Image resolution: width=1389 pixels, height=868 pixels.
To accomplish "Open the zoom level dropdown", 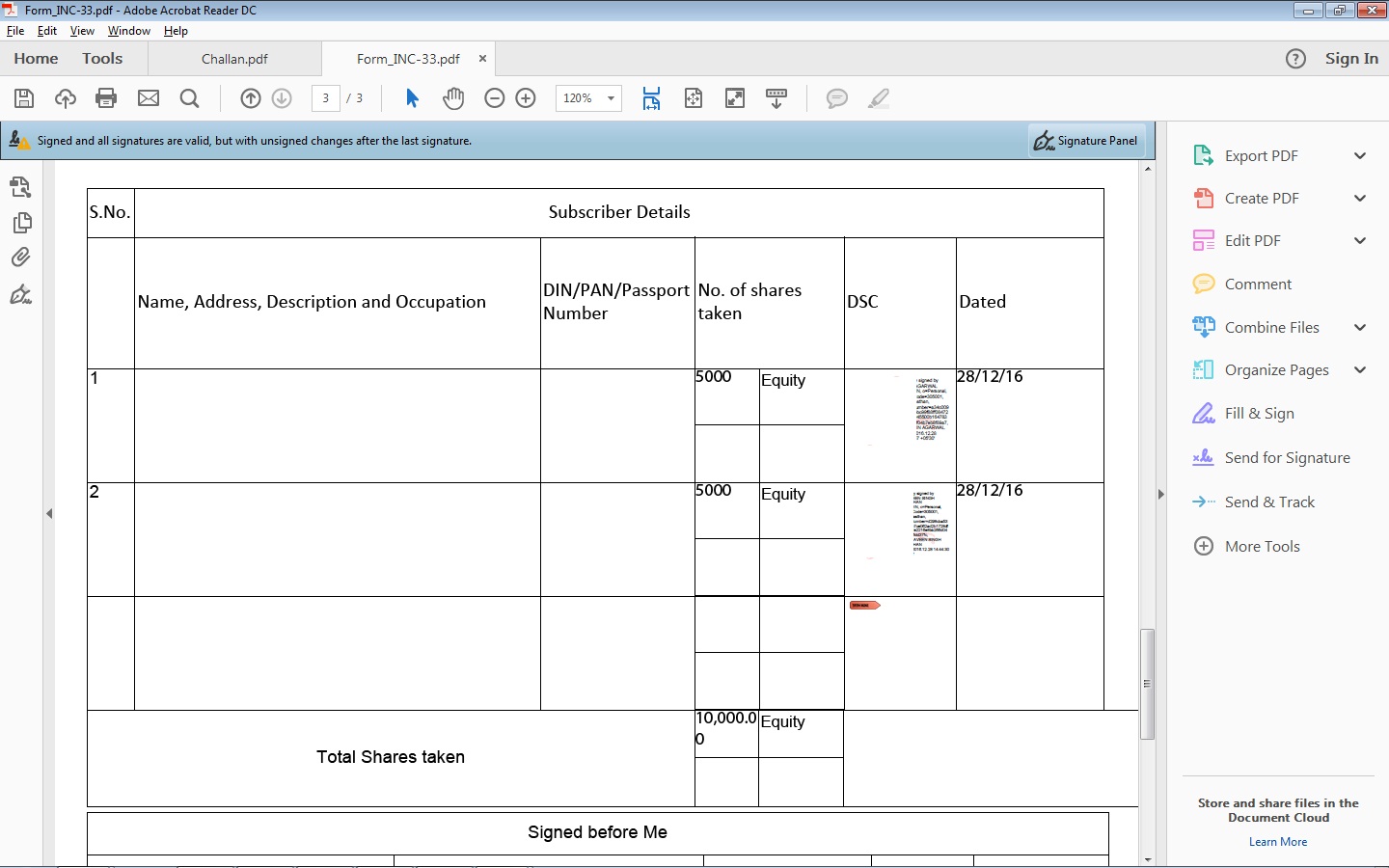I will (610, 97).
